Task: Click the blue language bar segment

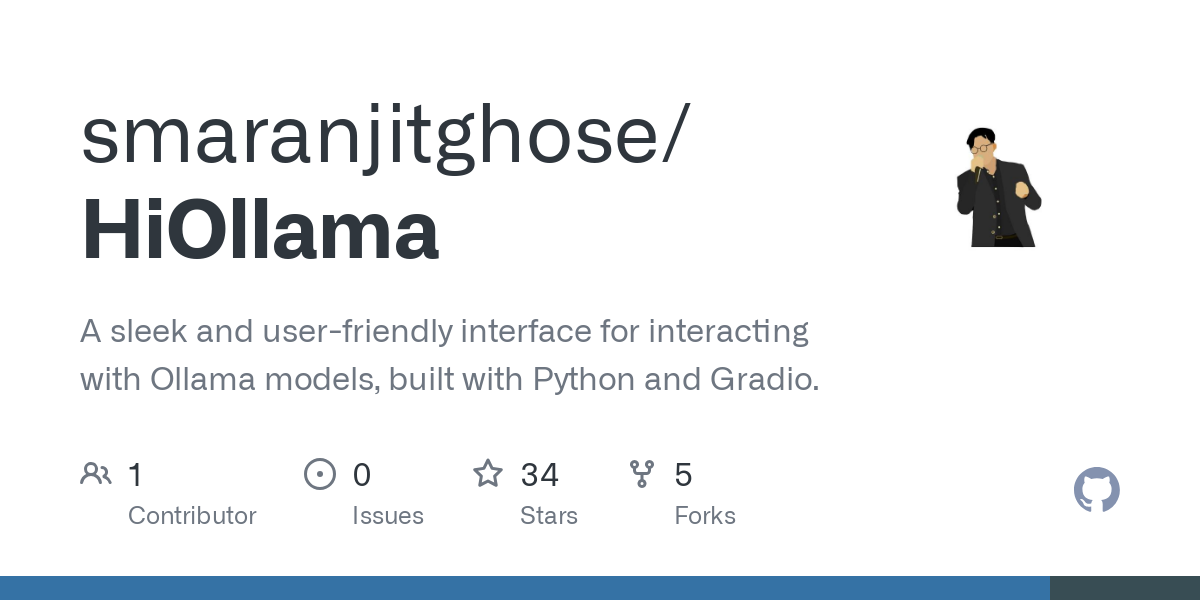Action: point(525,588)
